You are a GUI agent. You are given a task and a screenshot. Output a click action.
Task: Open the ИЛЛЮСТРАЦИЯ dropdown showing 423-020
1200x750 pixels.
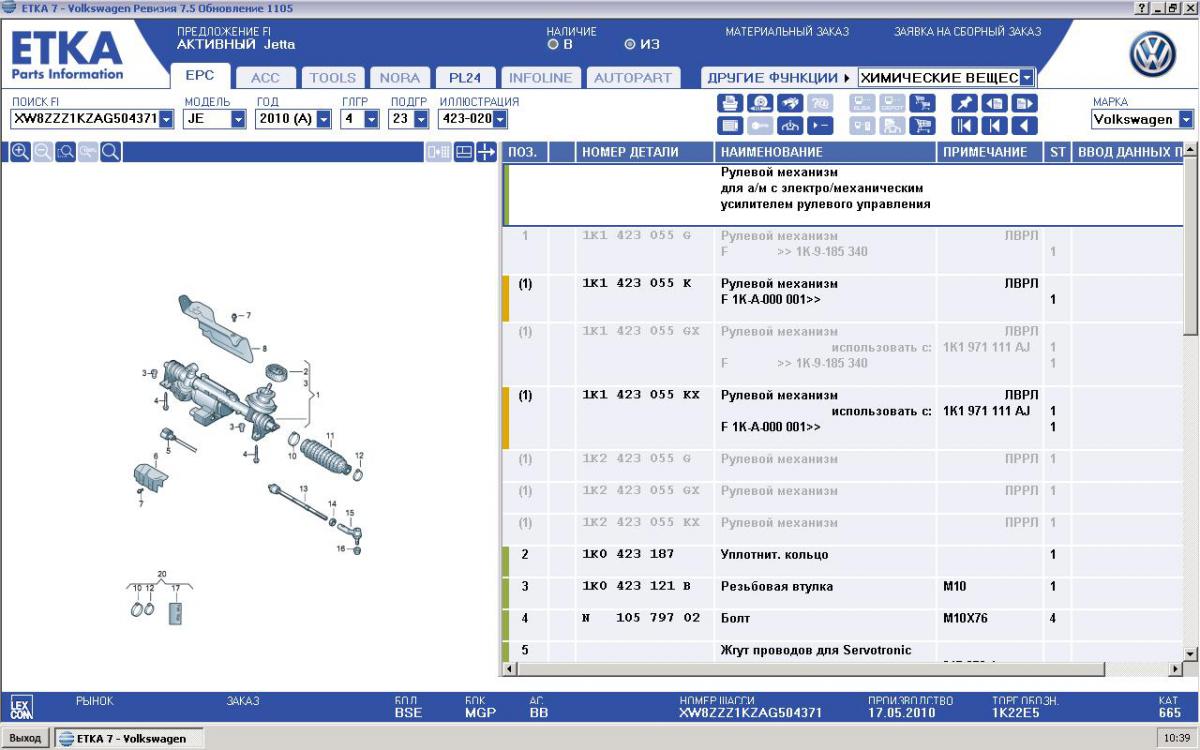(500, 119)
